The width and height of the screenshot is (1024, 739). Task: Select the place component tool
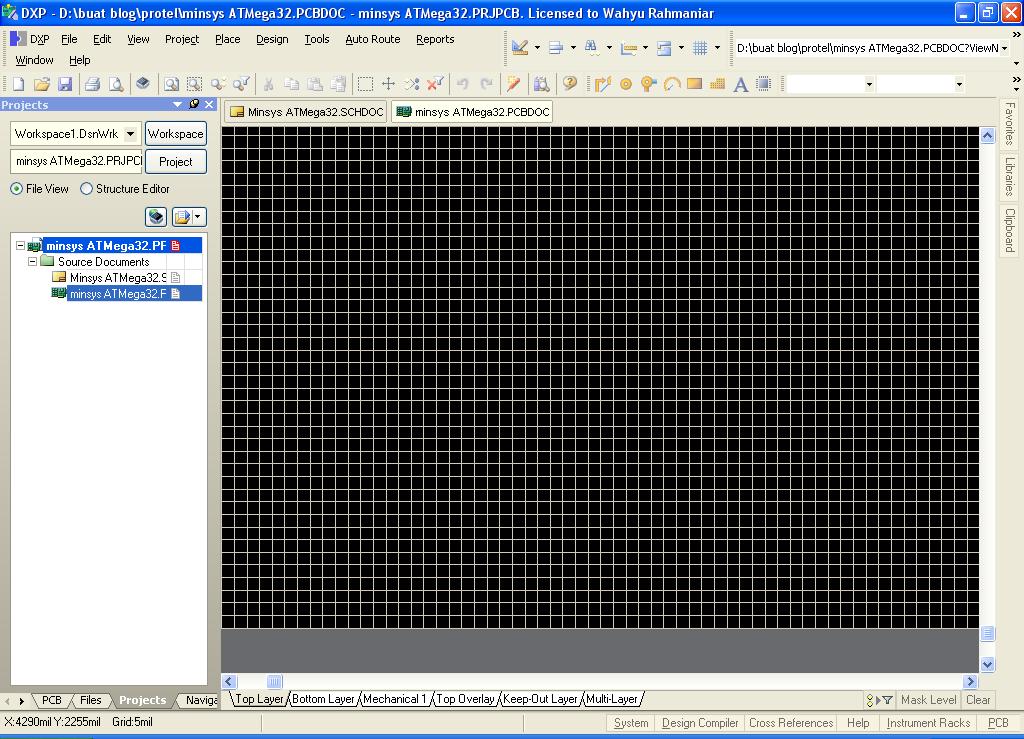tap(762, 83)
